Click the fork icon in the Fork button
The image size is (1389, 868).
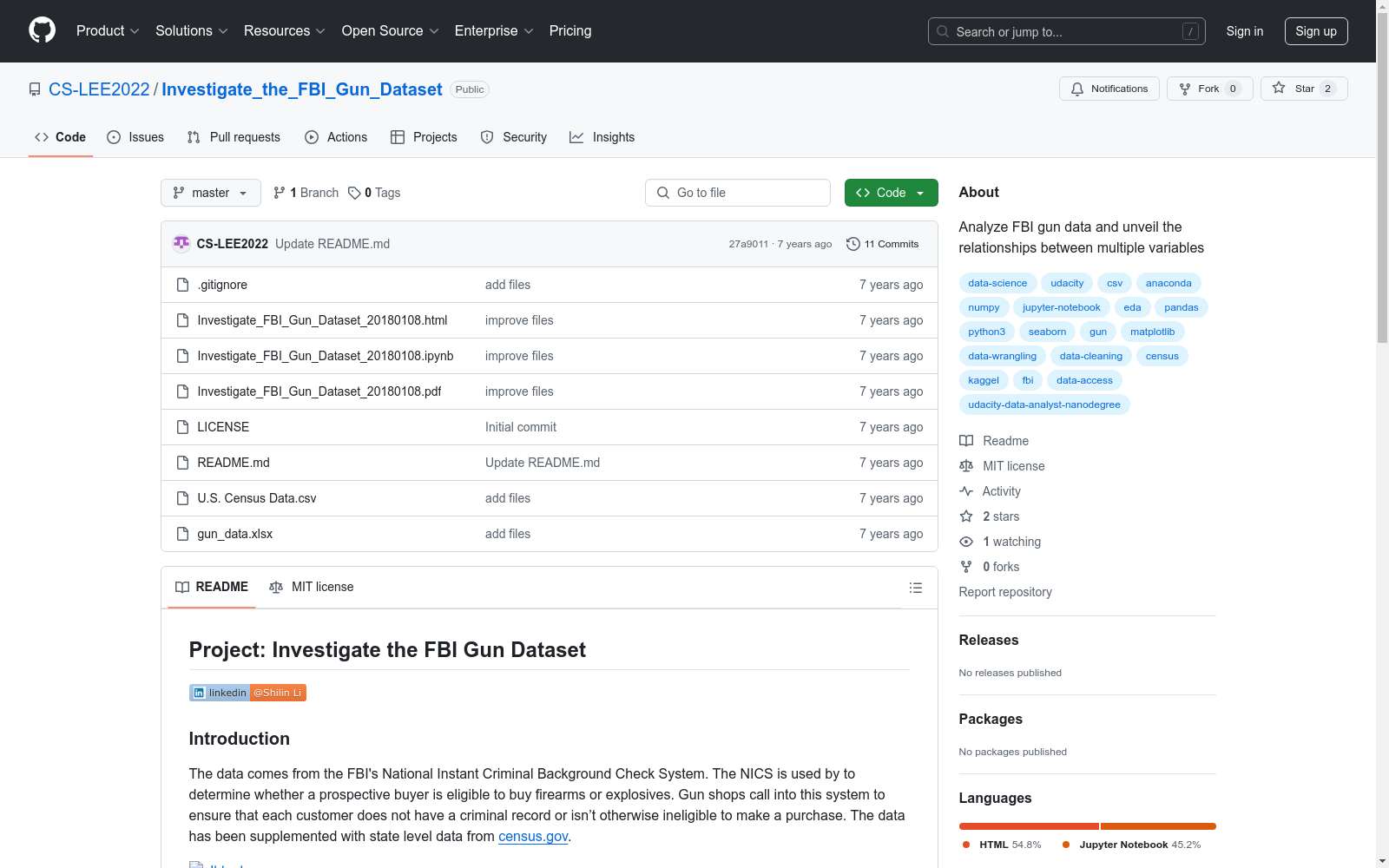1185,89
